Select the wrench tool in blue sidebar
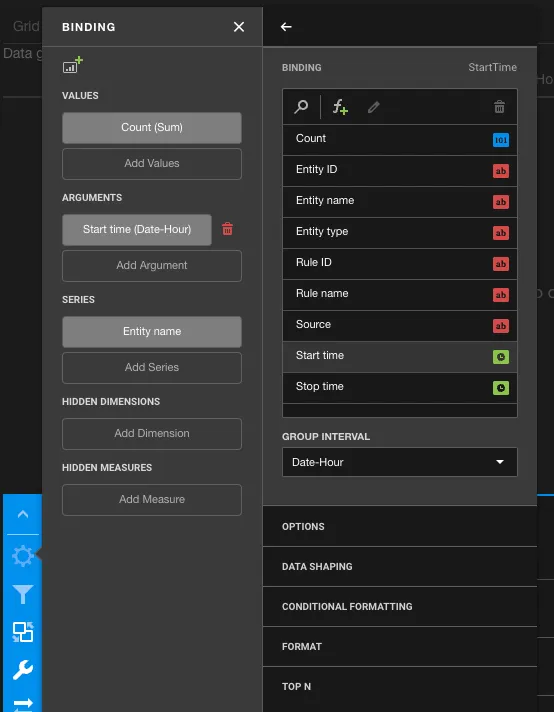The height and width of the screenshot is (712, 554). (23, 670)
